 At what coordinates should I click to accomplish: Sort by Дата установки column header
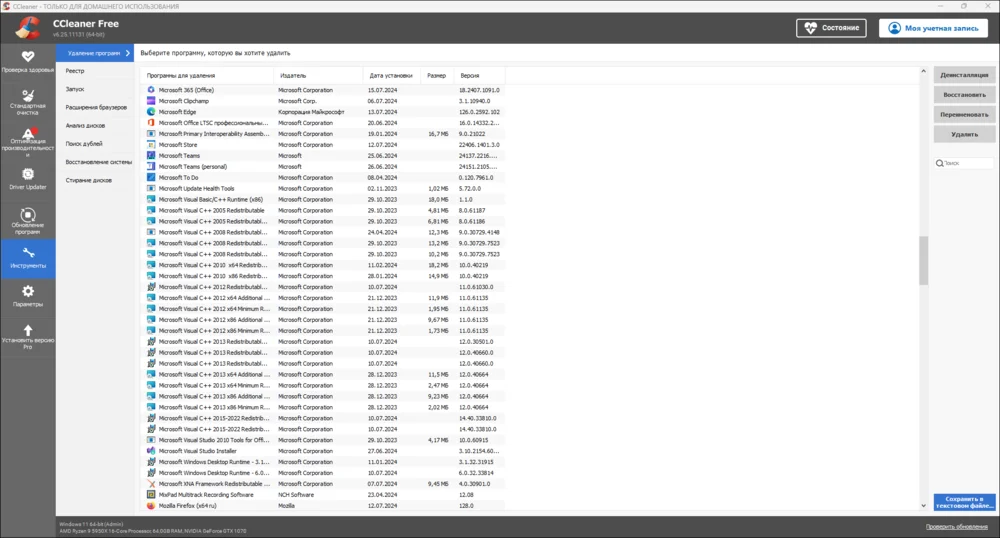[392, 75]
